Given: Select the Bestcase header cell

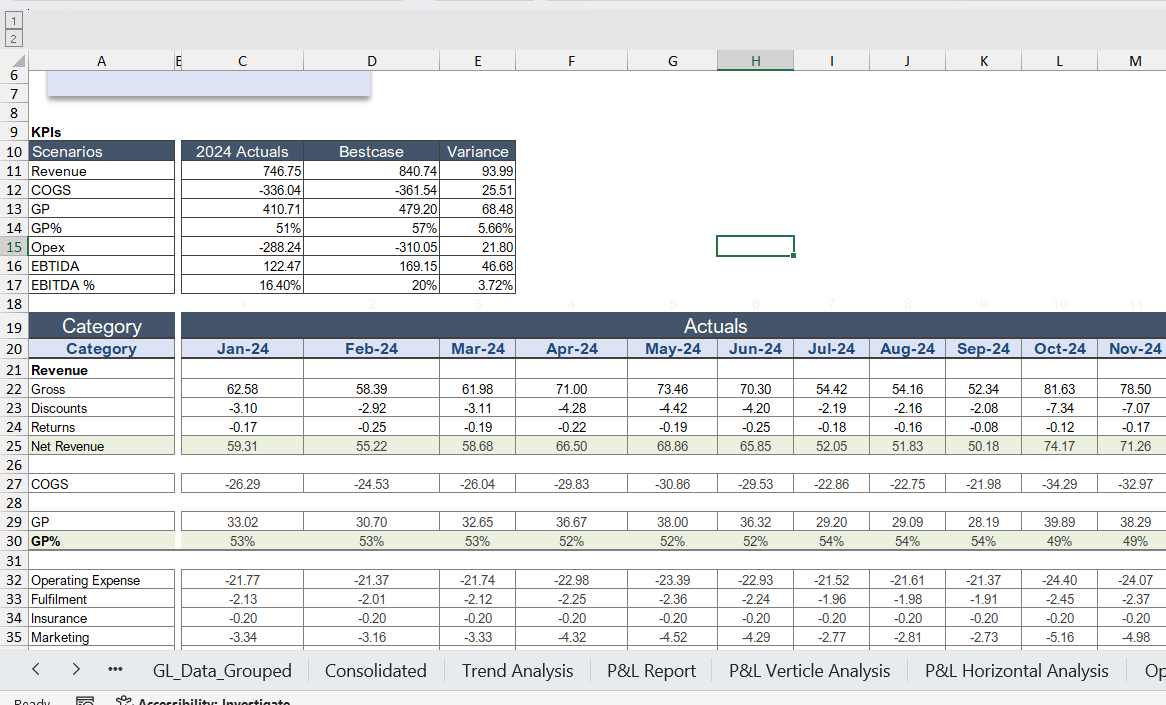Looking at the screenshot, I should (x=372, y=150).
